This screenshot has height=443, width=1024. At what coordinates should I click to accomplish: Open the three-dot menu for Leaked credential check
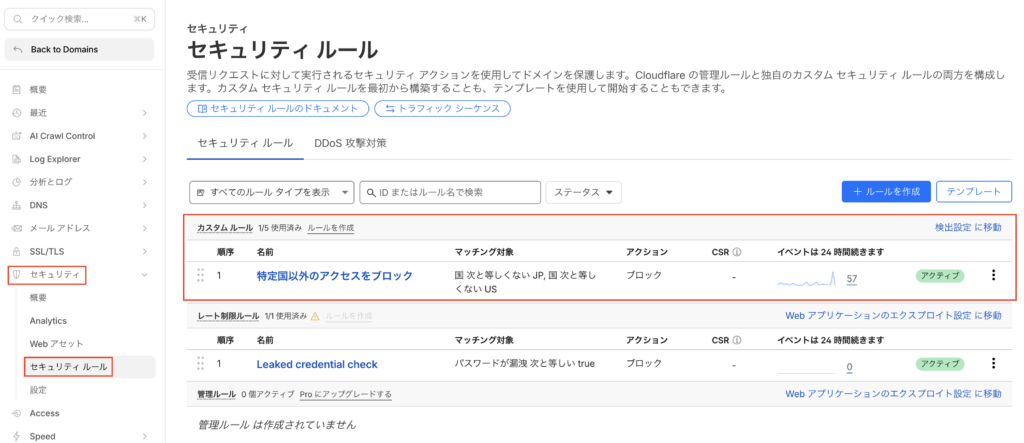click(x=993, y=364)
